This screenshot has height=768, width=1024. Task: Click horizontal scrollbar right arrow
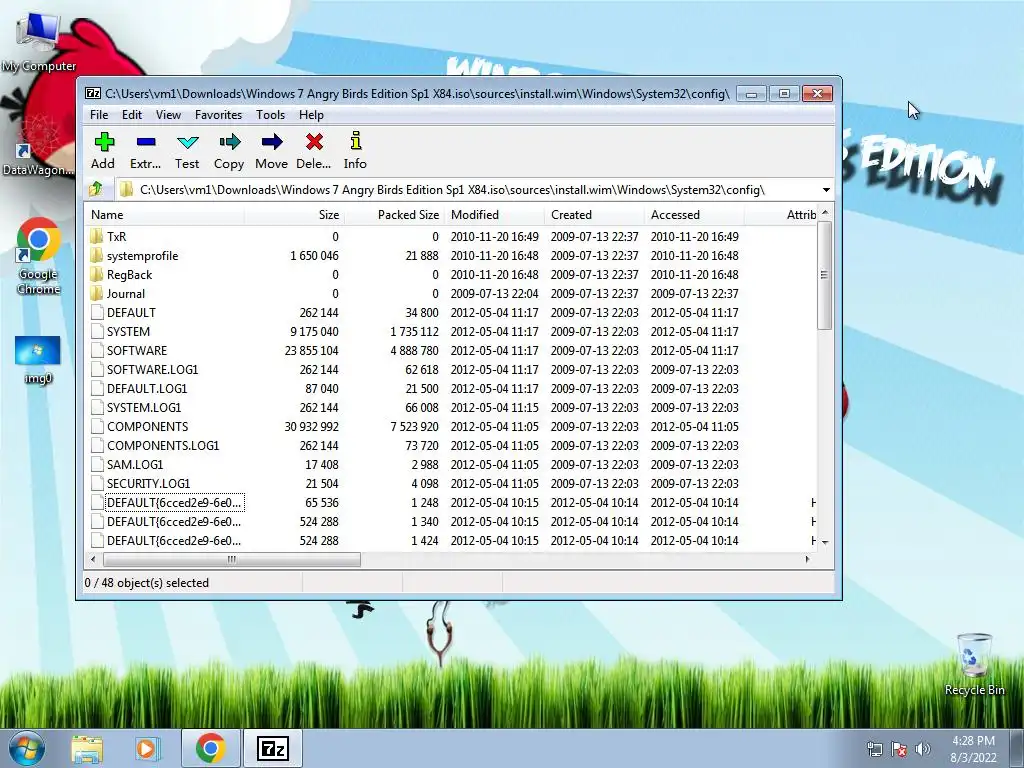pos(808,559)
